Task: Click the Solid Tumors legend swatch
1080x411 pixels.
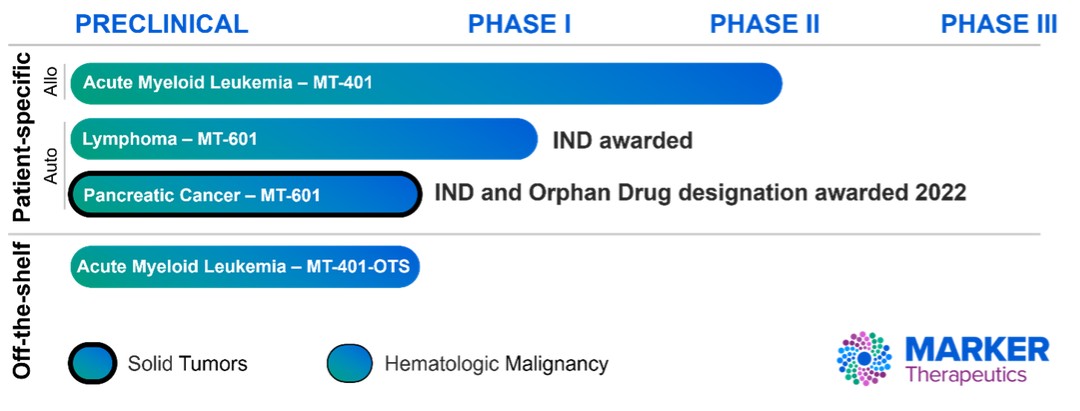Action: 90,363
